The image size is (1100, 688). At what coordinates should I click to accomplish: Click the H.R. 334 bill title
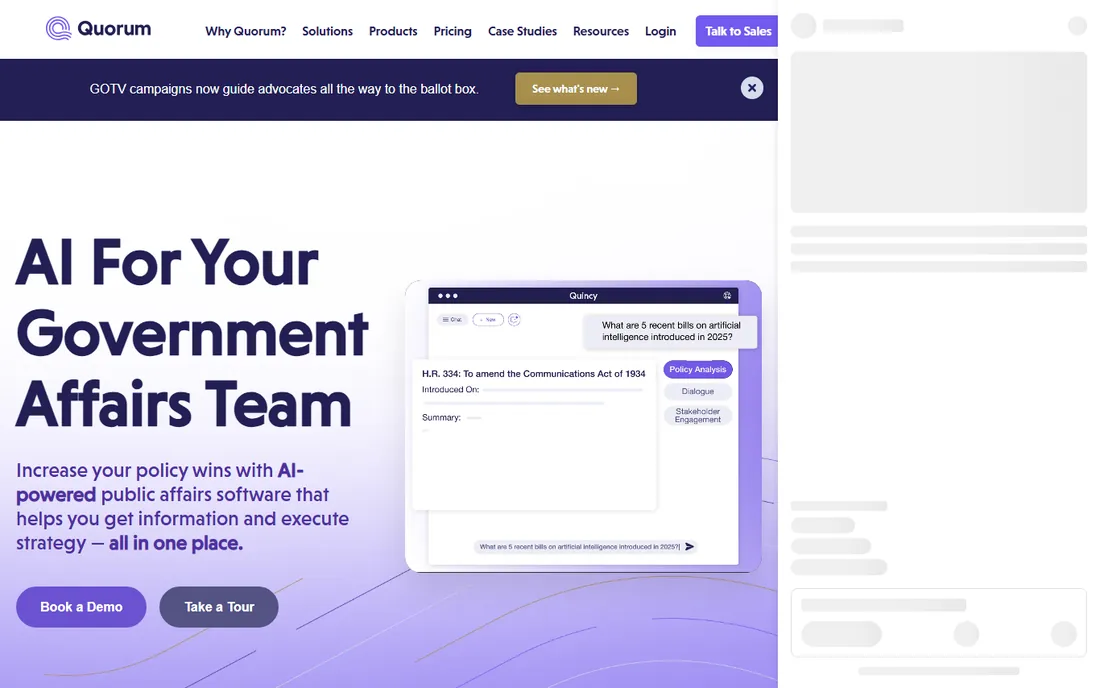[534, 374]
